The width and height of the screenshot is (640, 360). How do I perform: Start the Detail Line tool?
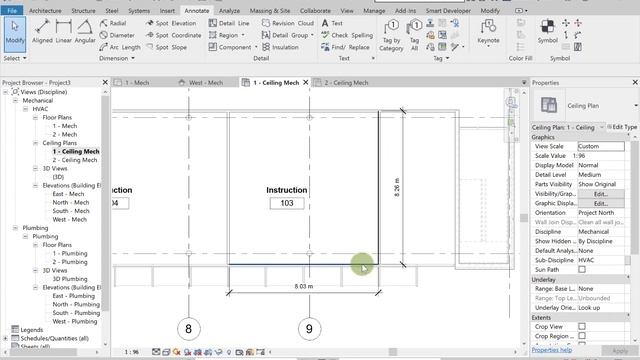[229, 23]
